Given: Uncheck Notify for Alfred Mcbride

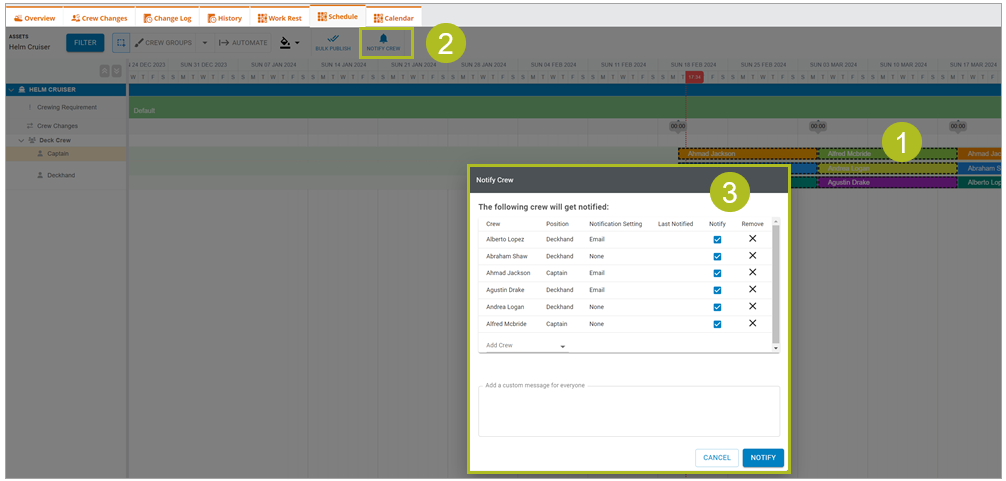Looking at the screenshot, I should (x=717, y=324).
